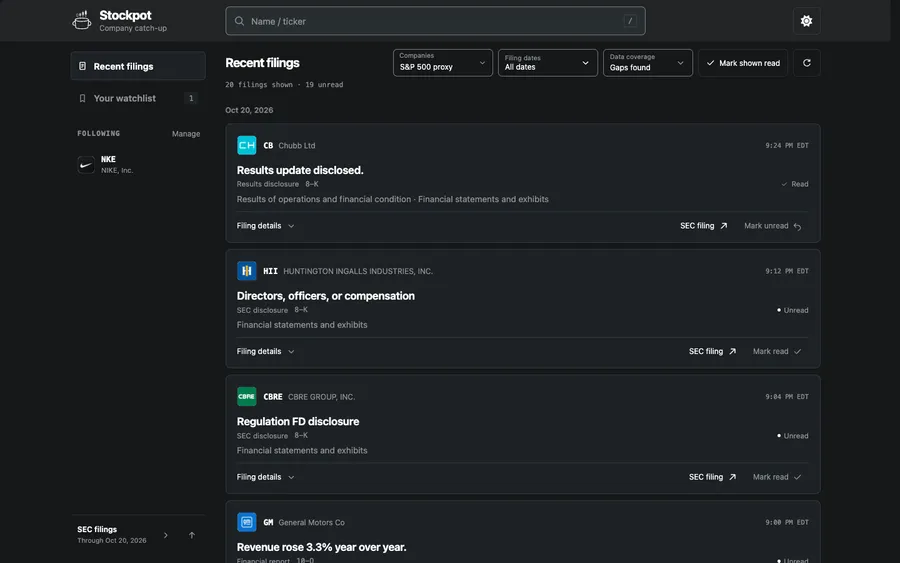Open SEC filing link for Huntington Ingalls
This screenshot has height=563, width=900.
712,351
